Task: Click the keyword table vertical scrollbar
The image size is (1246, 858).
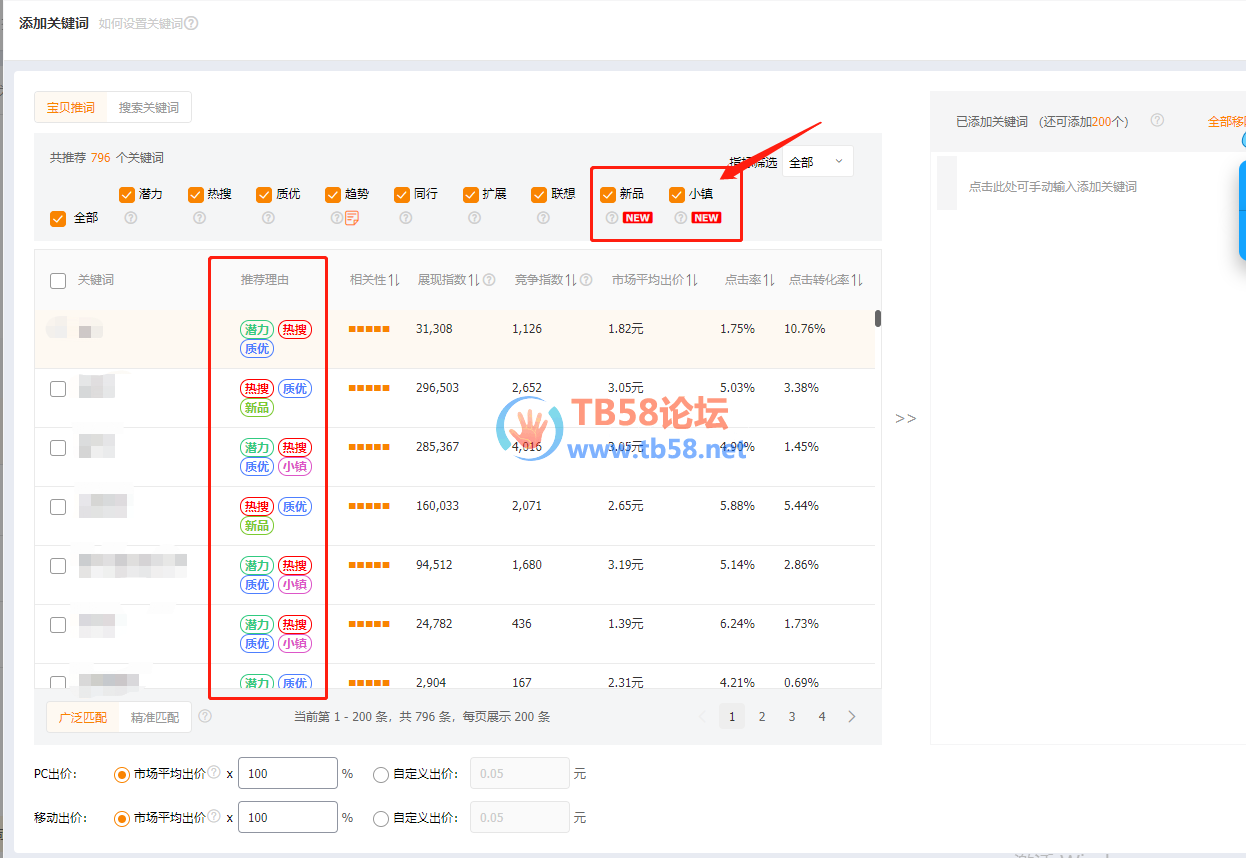Action: coord(878,318)
